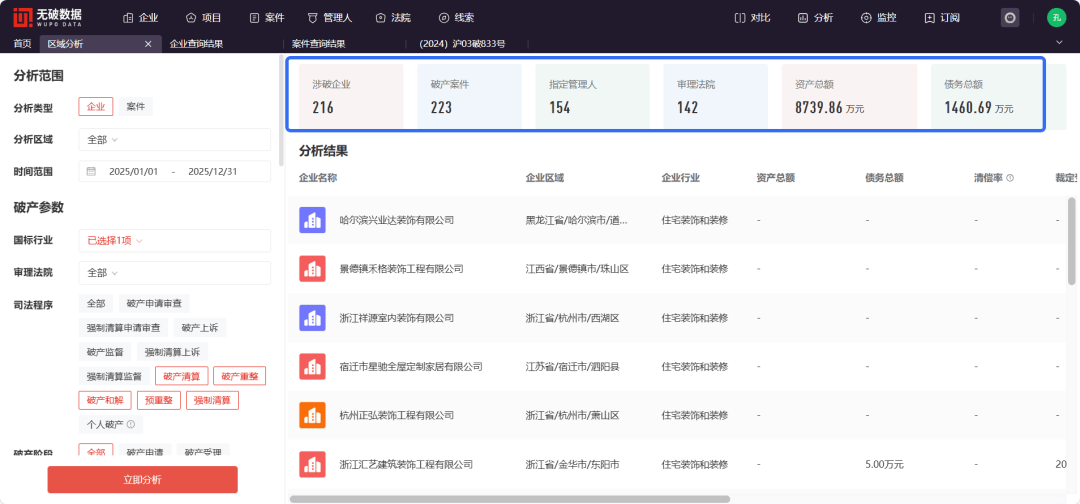Click the horizontal scrollbar under results table
1080x504 pixels.
[510, 498]
